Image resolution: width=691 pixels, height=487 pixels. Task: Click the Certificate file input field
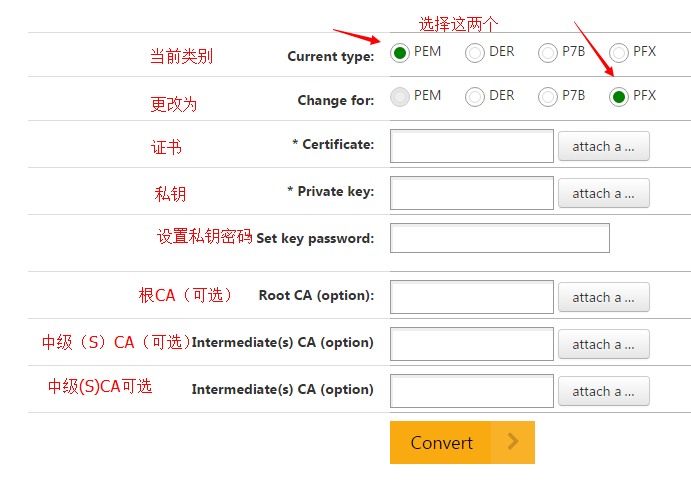[x=471, y=146]
